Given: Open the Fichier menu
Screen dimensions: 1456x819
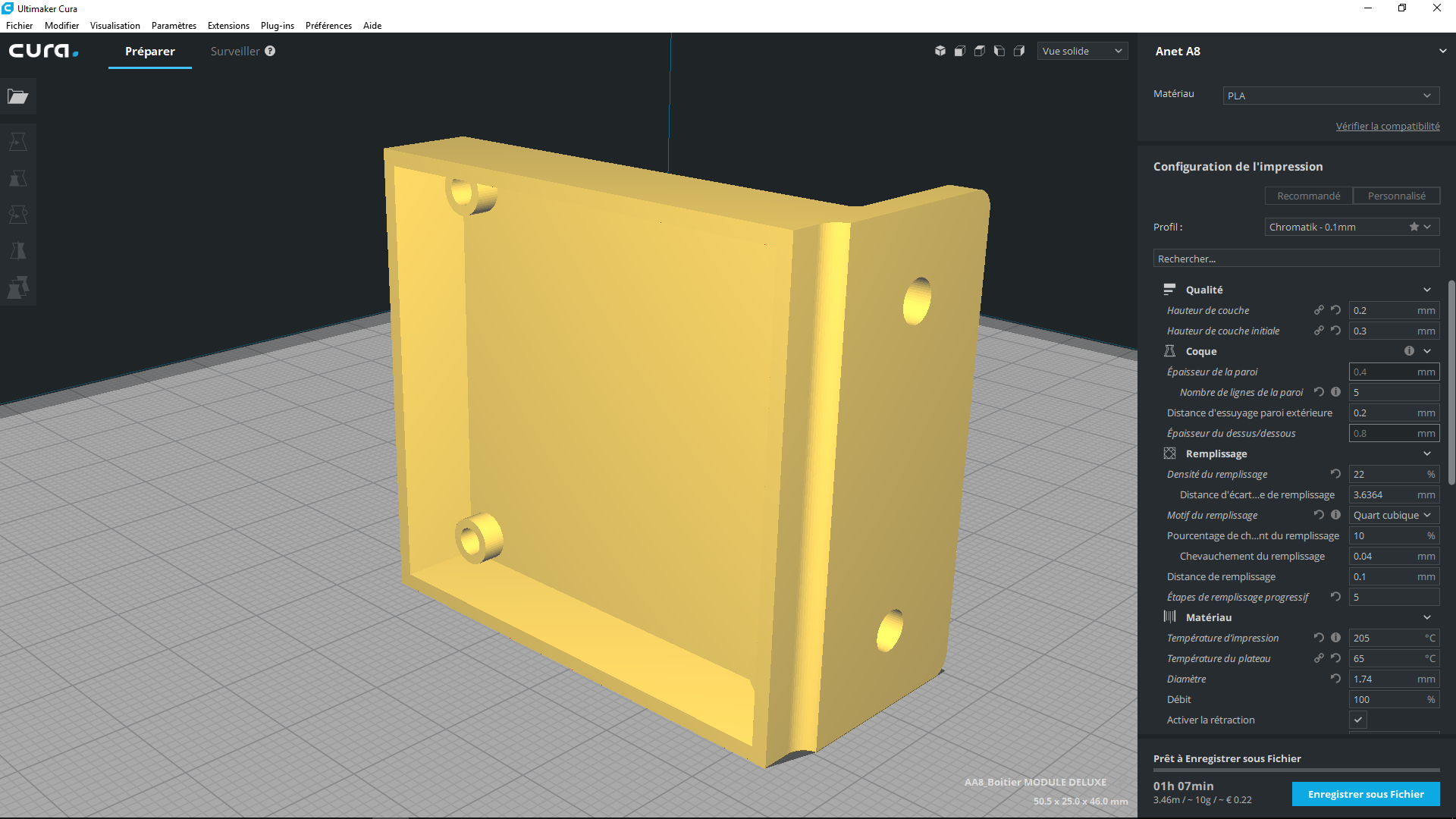Looking at the screenshot, I should point(20,25).
